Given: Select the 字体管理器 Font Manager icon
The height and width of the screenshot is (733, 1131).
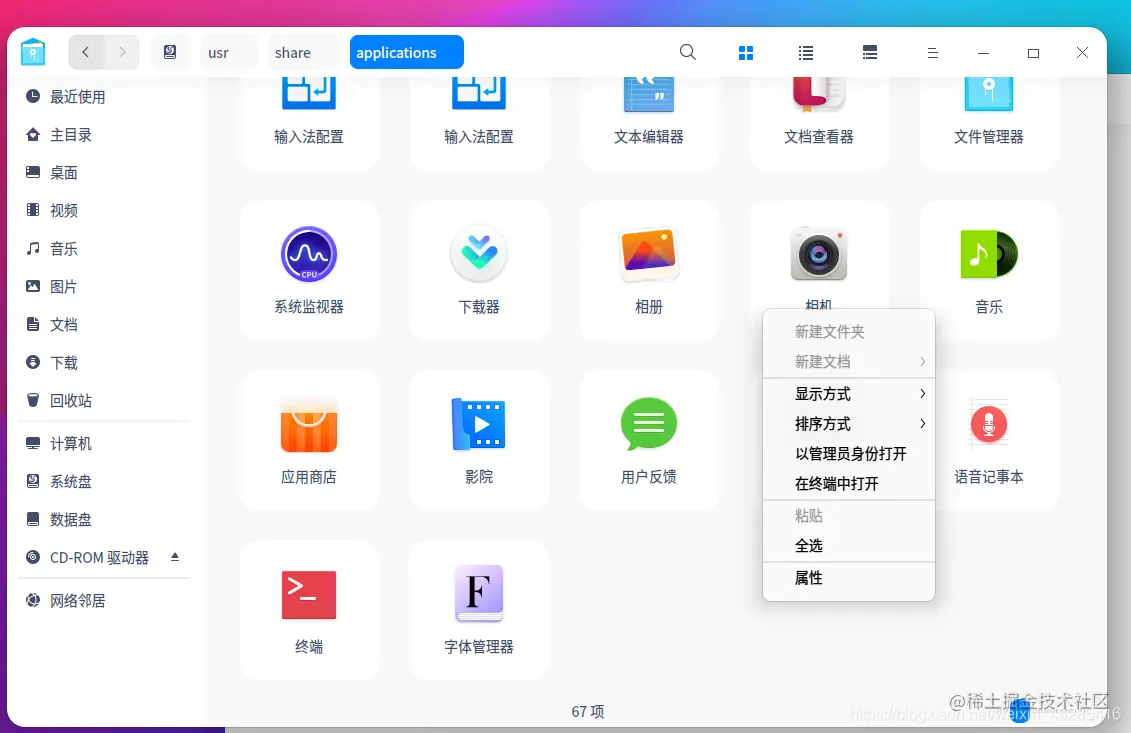Looking at the screenshot, I should pyautogui.click(x=479, y=594).
